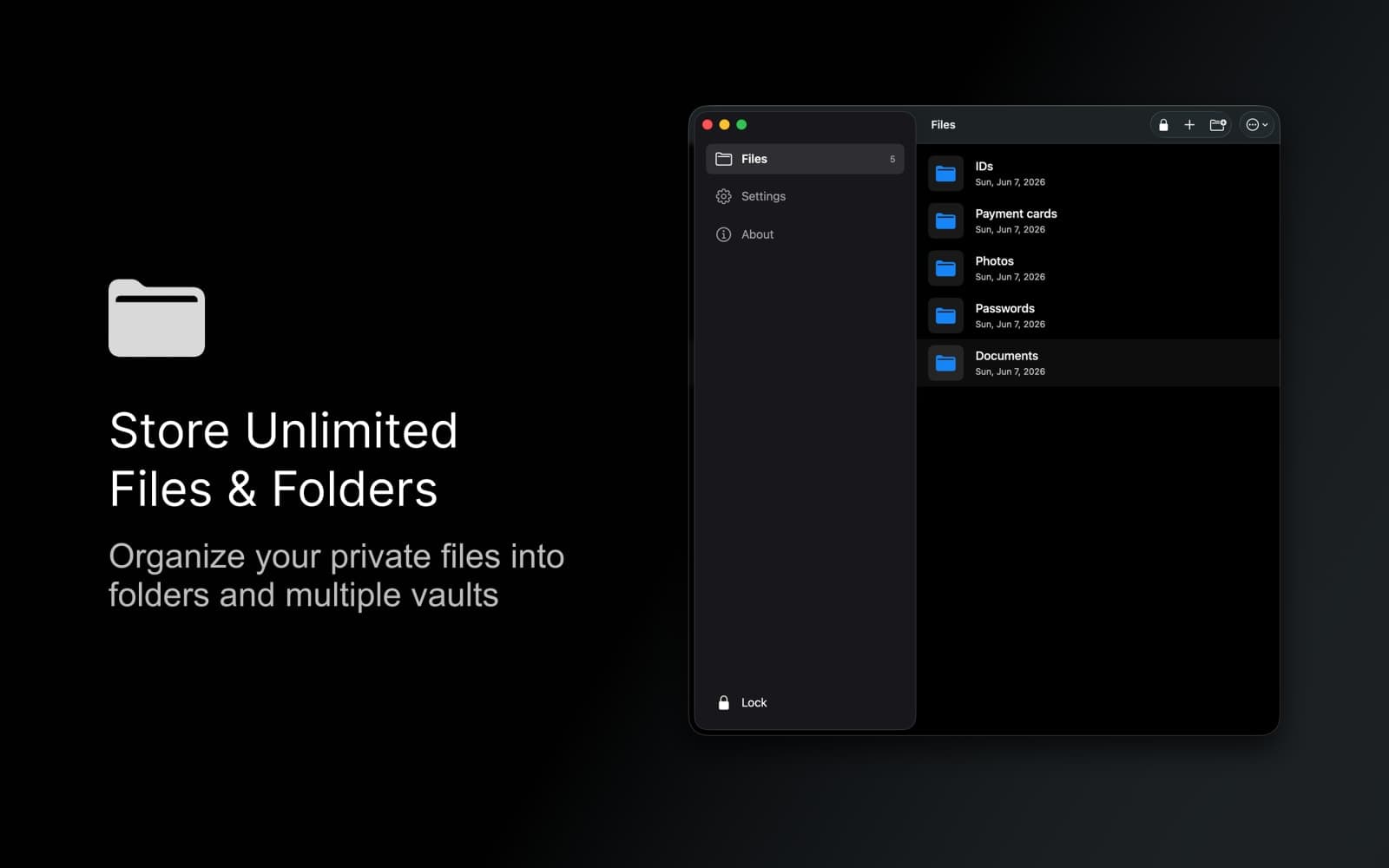Select the Photos folder name
1389x868 pixels.
coord(994,260)
